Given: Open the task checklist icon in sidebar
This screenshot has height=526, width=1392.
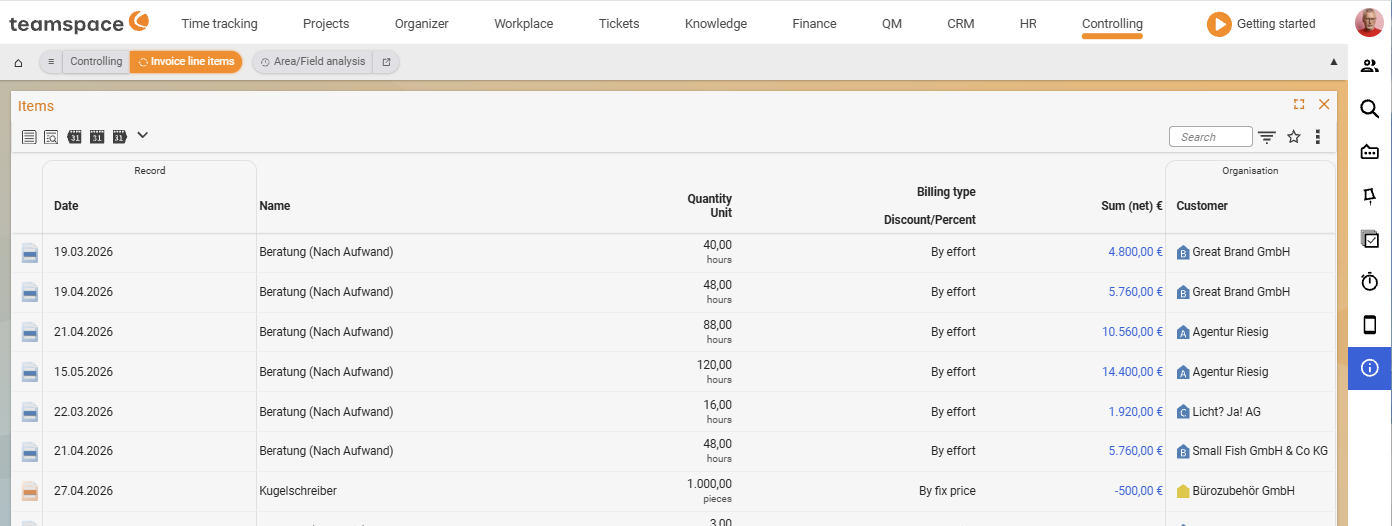Looking at the screenshot, I should [x=1370, y=239].
